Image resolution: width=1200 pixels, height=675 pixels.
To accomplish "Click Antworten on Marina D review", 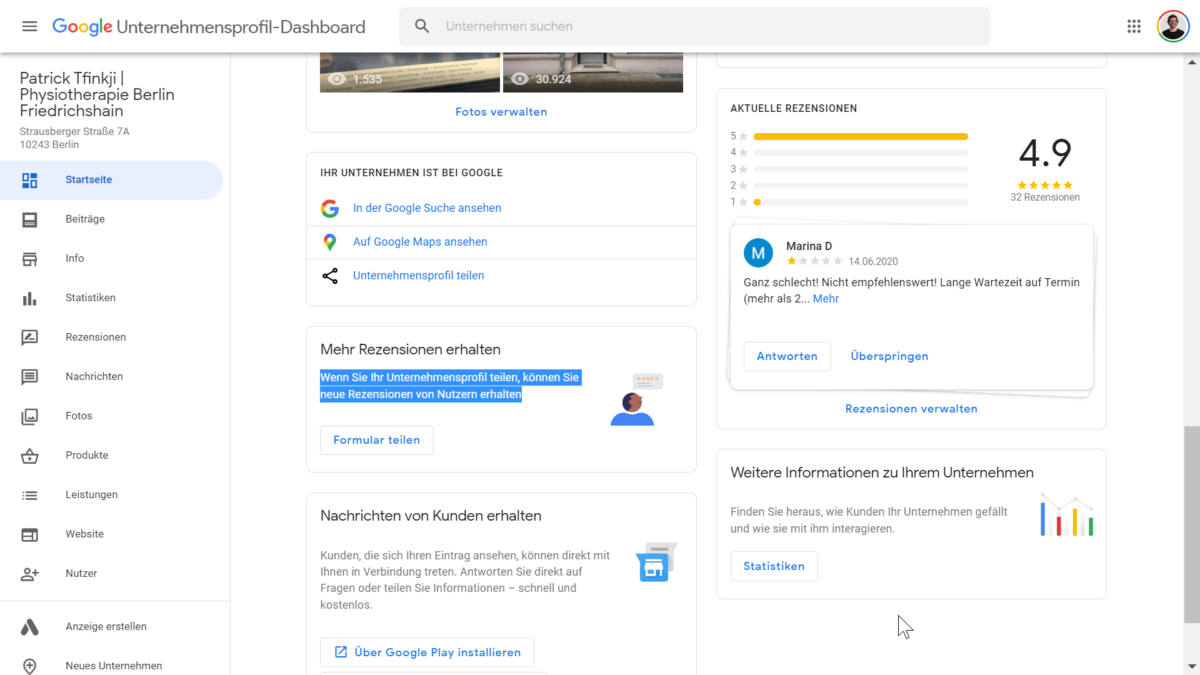I will 787,356.
